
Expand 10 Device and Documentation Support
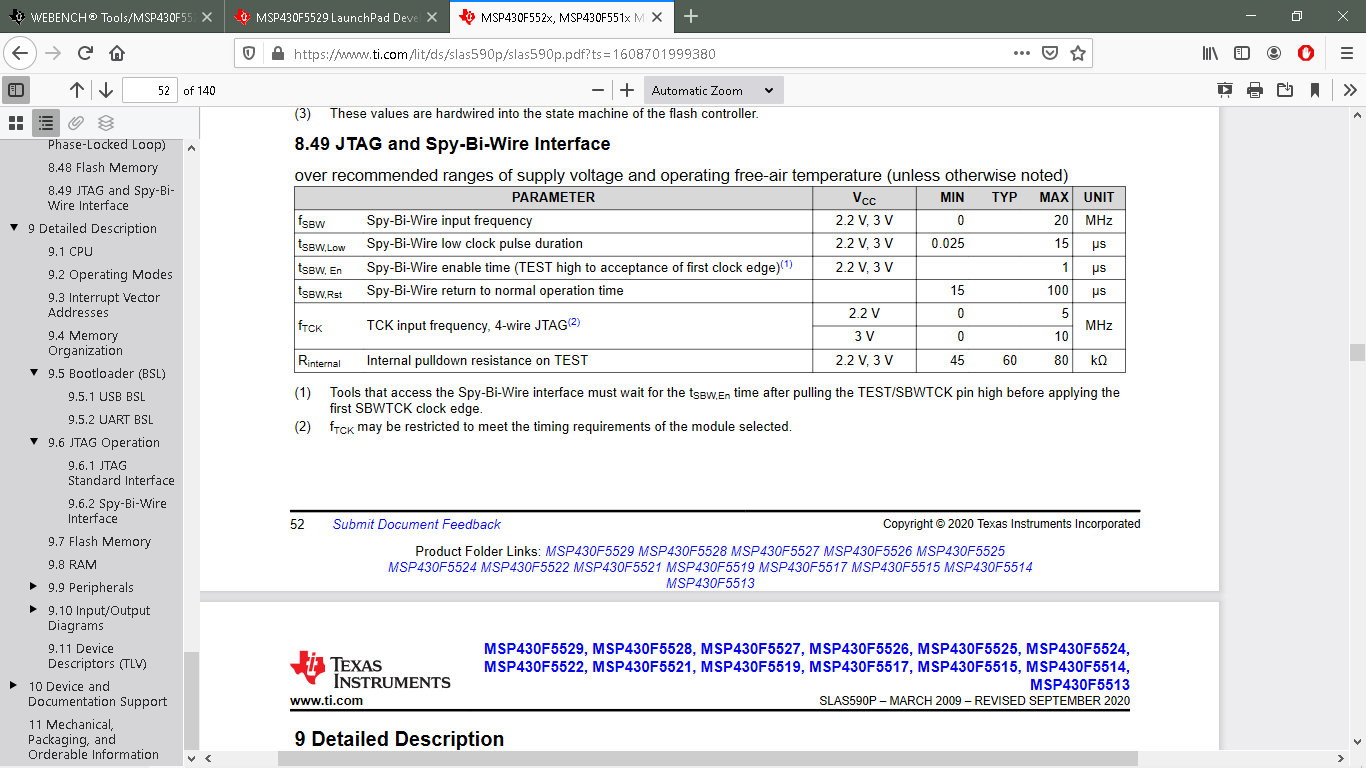click(x=14, y=686)
